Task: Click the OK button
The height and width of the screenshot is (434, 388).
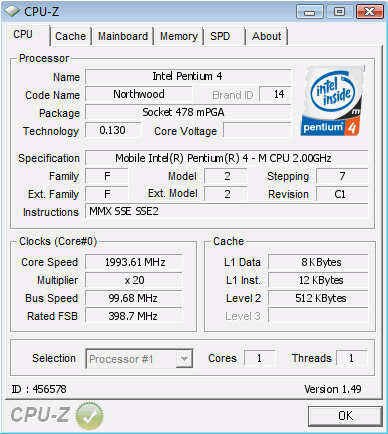Action: tap(345, 416)
